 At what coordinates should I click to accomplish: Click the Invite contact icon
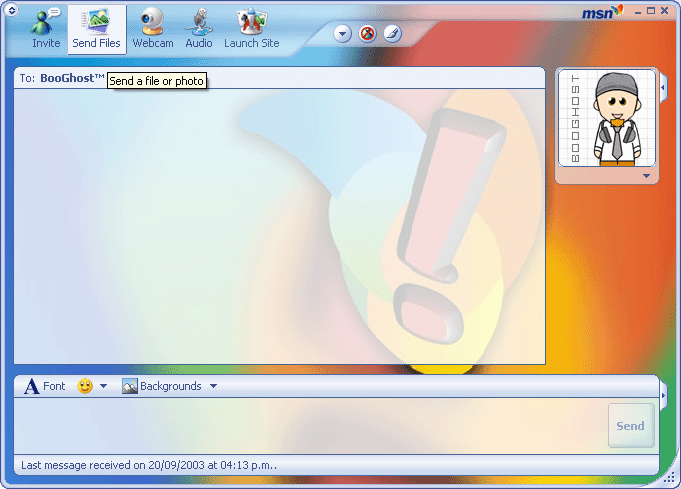[x=45, y=29]
